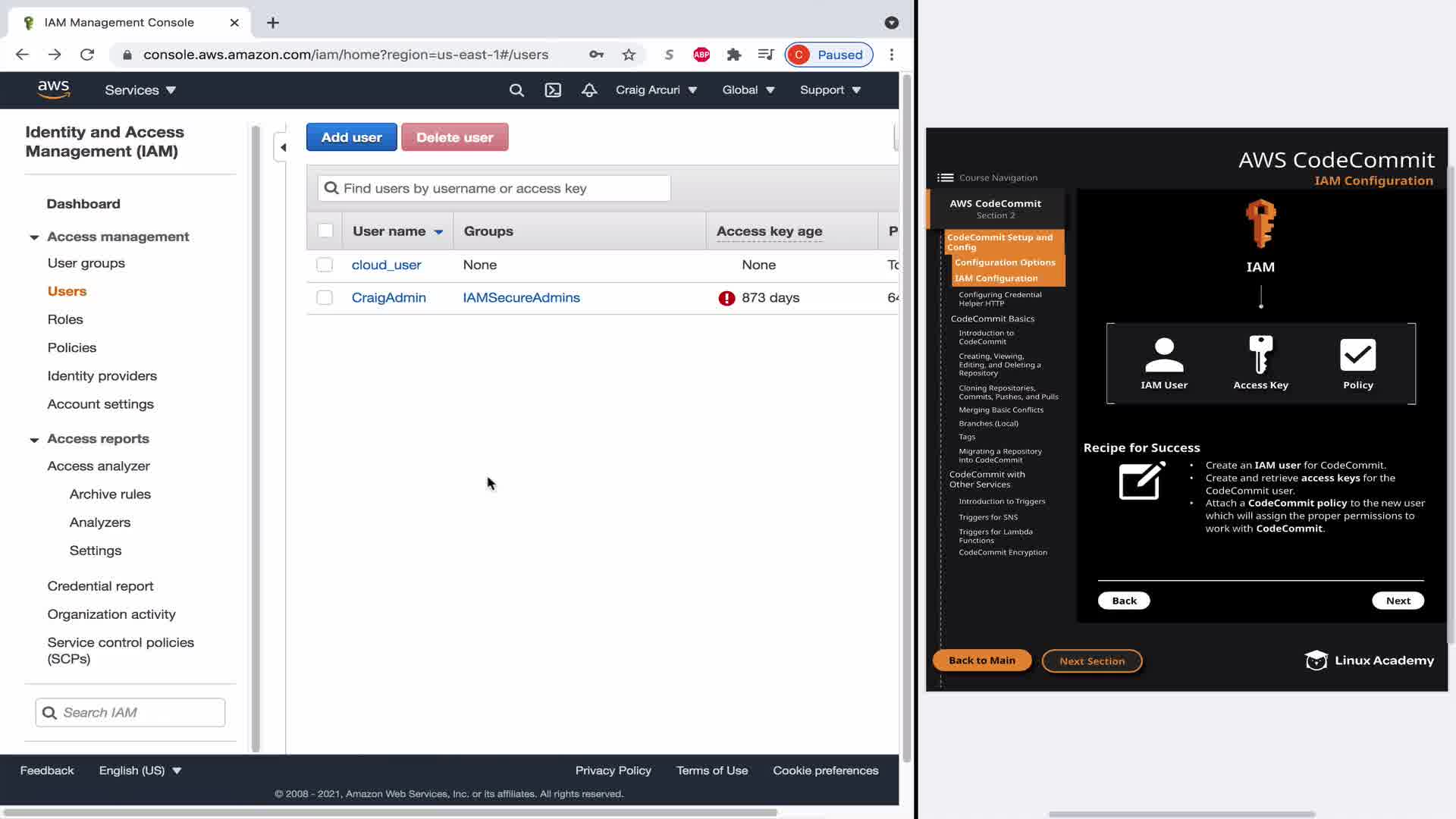Click the Add user button
The width and height of the screenshot is (1456, 819).
point(351,137)
